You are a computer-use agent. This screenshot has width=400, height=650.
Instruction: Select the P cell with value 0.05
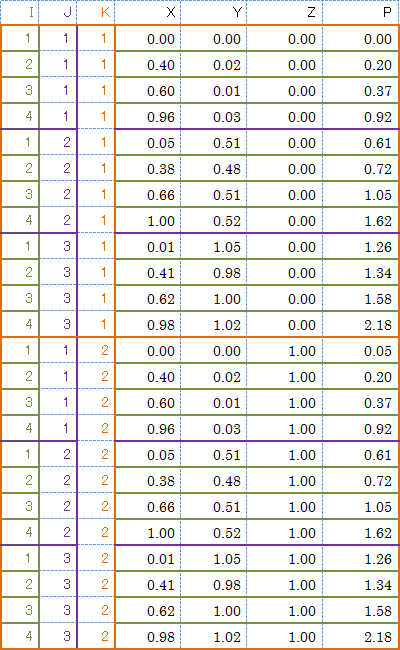[x=361, y=351]
